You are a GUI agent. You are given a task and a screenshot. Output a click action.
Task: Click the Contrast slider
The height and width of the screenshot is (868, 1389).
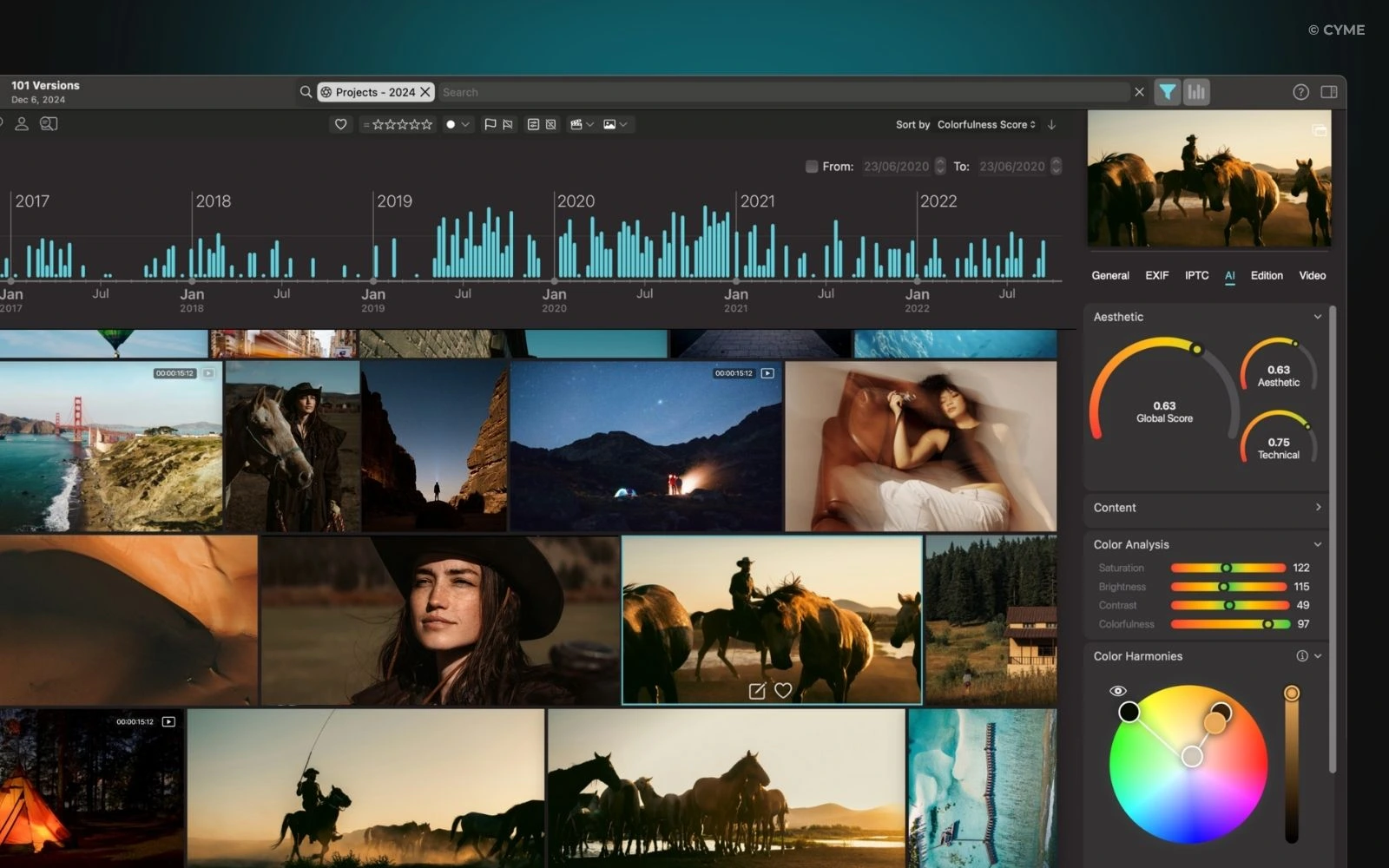(x=1228, y=605)
